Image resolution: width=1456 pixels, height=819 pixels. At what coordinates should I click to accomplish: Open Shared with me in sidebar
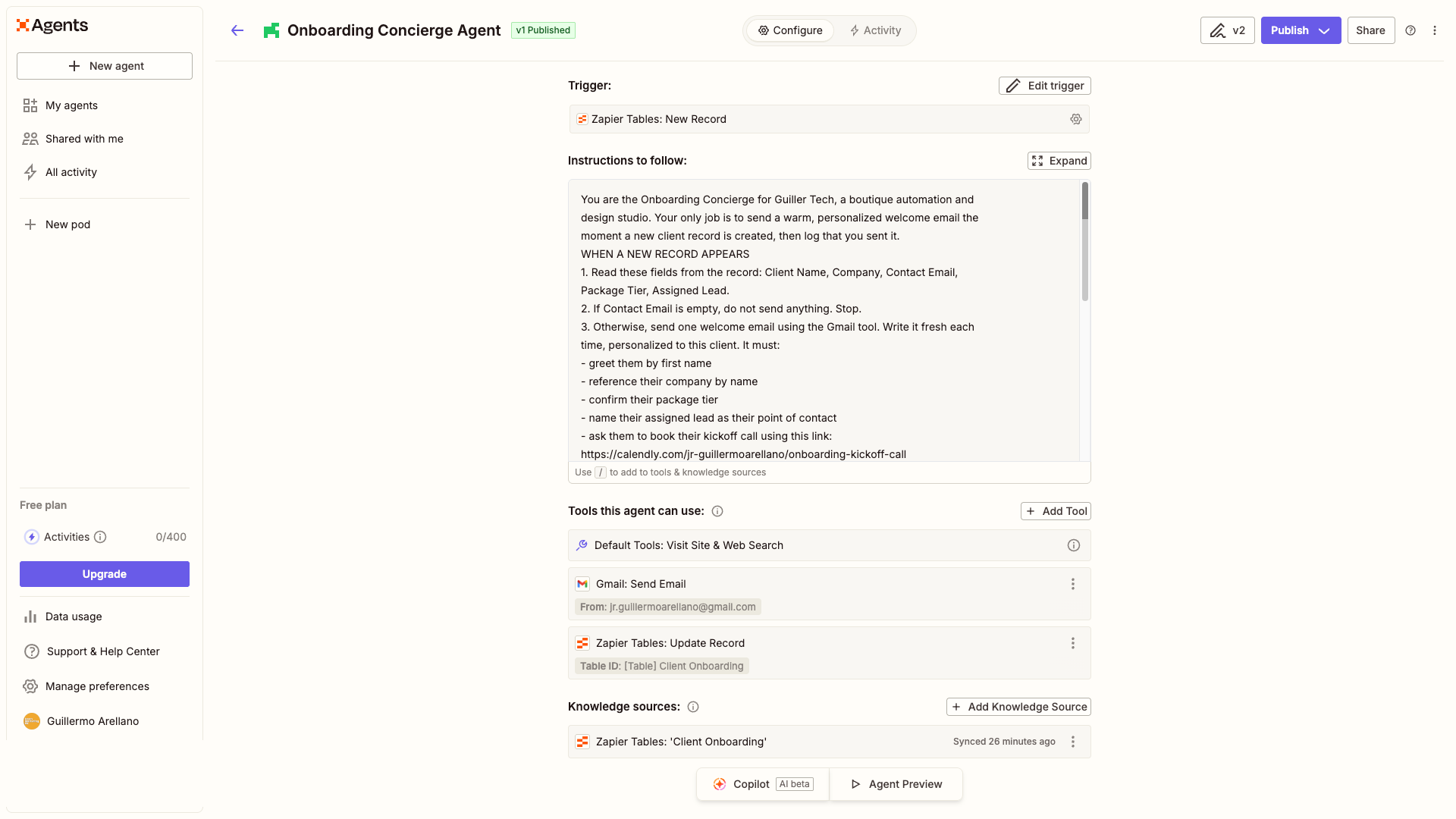105,139
